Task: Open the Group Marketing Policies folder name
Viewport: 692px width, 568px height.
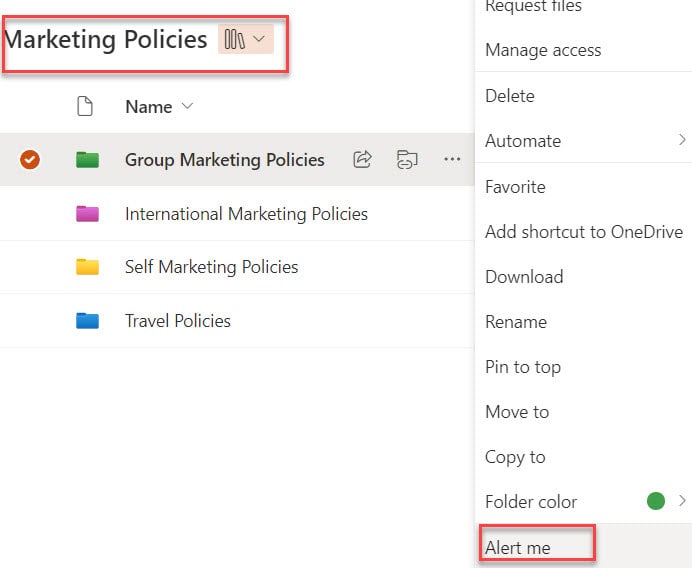Action: (225, 160)
